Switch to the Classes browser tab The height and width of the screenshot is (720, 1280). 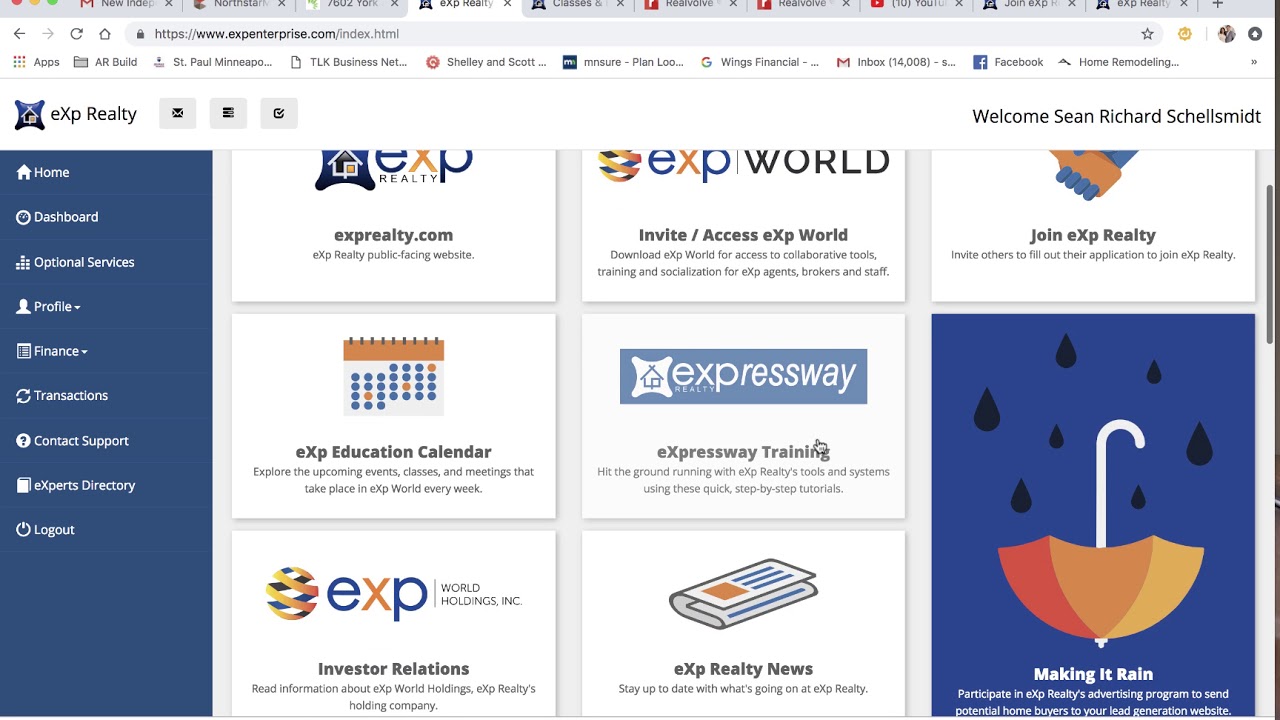[575, 5]
